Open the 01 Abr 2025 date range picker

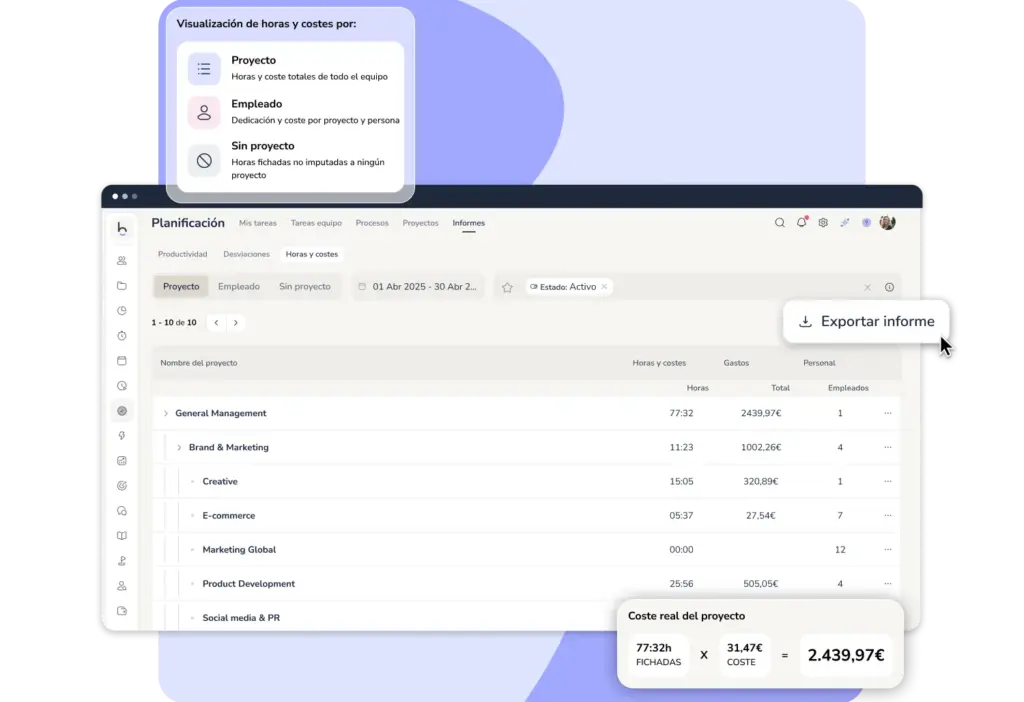(x=418, y=287)
